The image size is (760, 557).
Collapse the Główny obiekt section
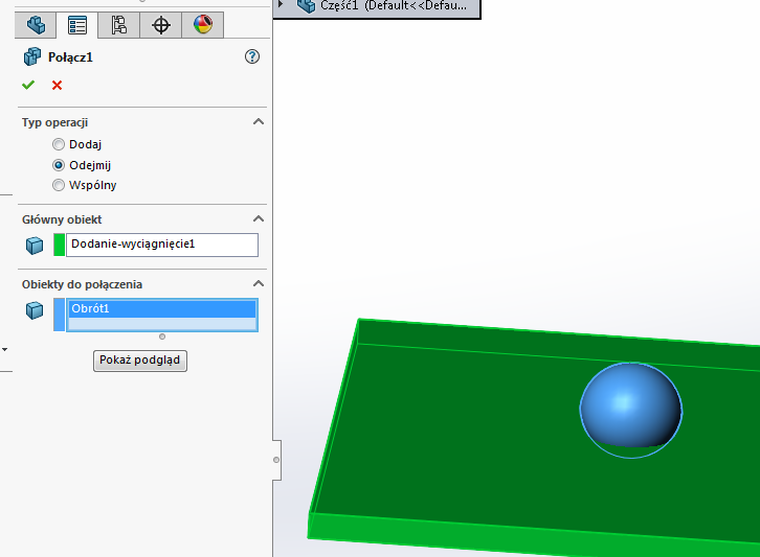[258, 219]
